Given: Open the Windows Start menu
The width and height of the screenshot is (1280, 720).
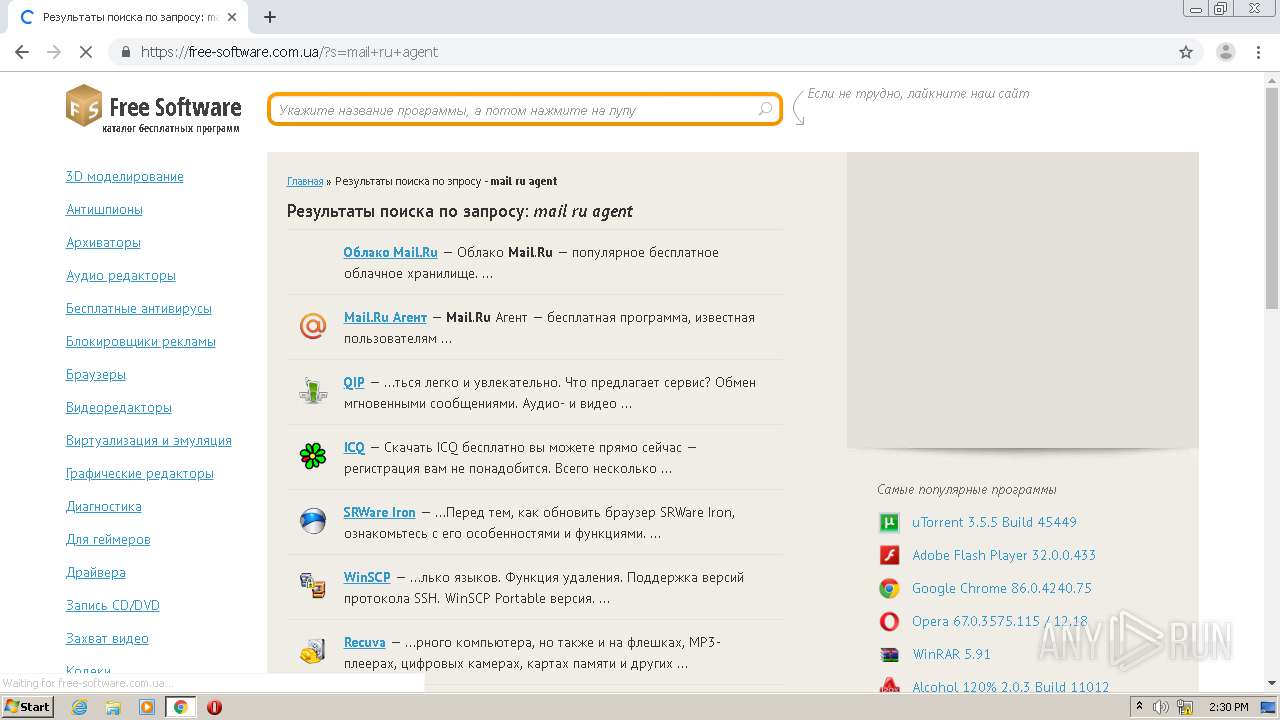Looking at the screenshot, I should (28, 707).
